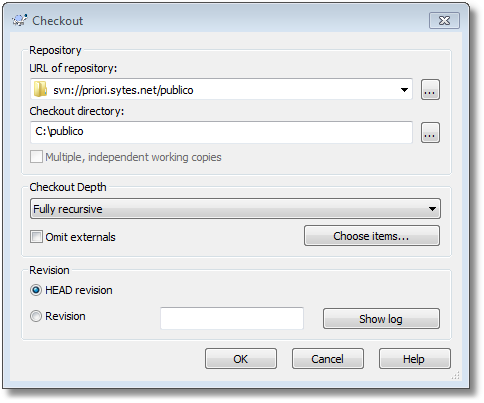Browse for checkout directory with ellipsis button
Image resolution: width=484 pixels, height=403 pixels.
click(430, 133)
